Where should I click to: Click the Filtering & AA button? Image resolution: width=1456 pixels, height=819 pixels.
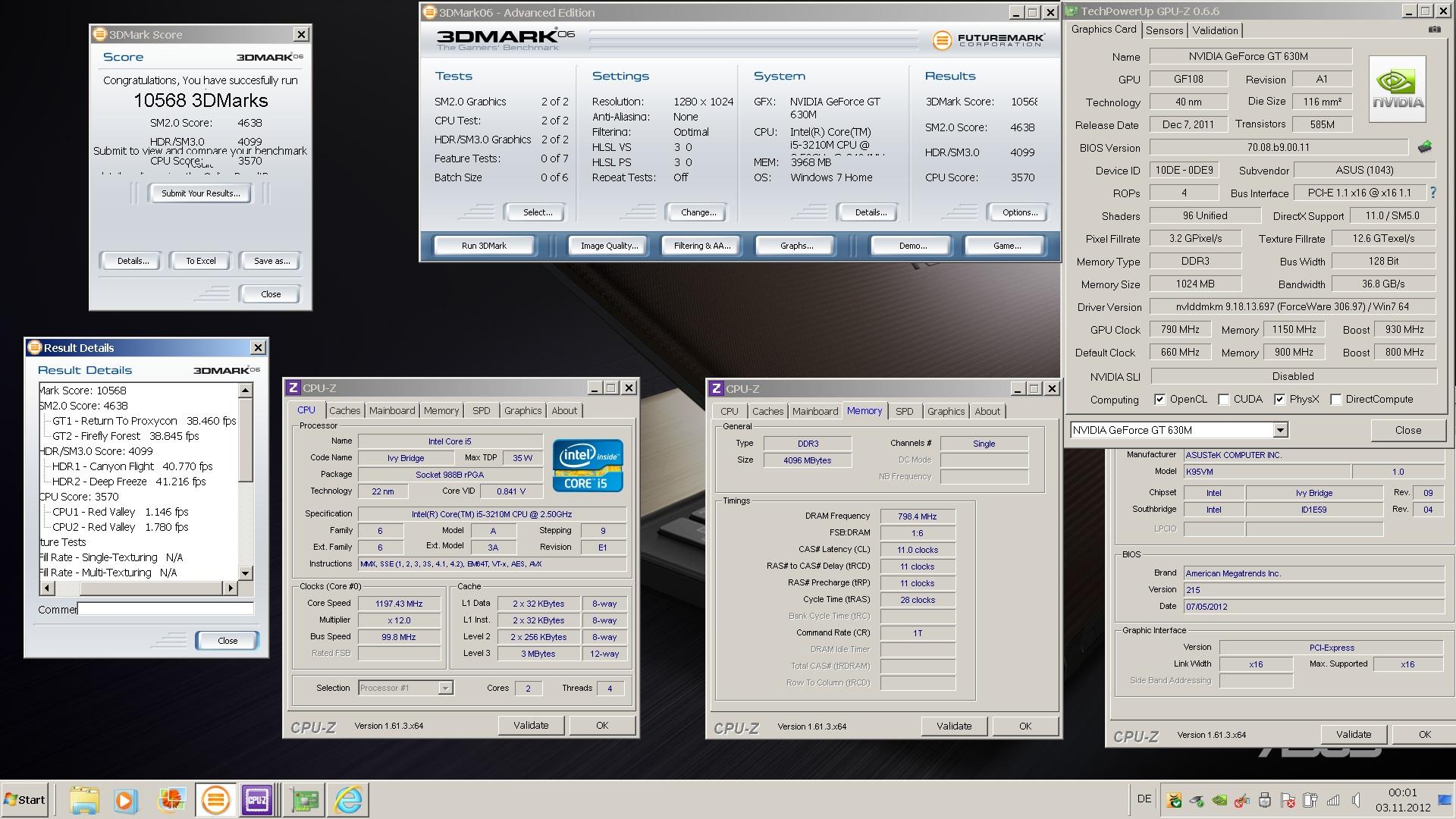pyautogui.click(x=702, y=246)
